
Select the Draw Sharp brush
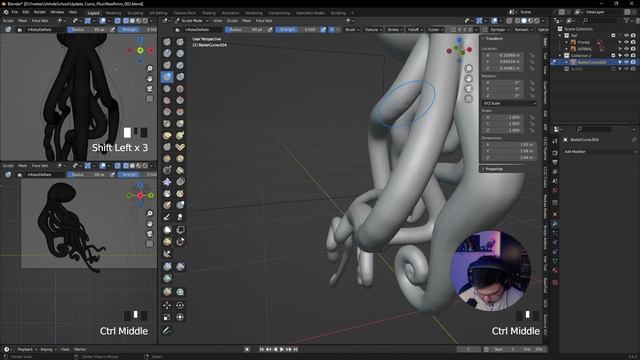click(180, 42)
